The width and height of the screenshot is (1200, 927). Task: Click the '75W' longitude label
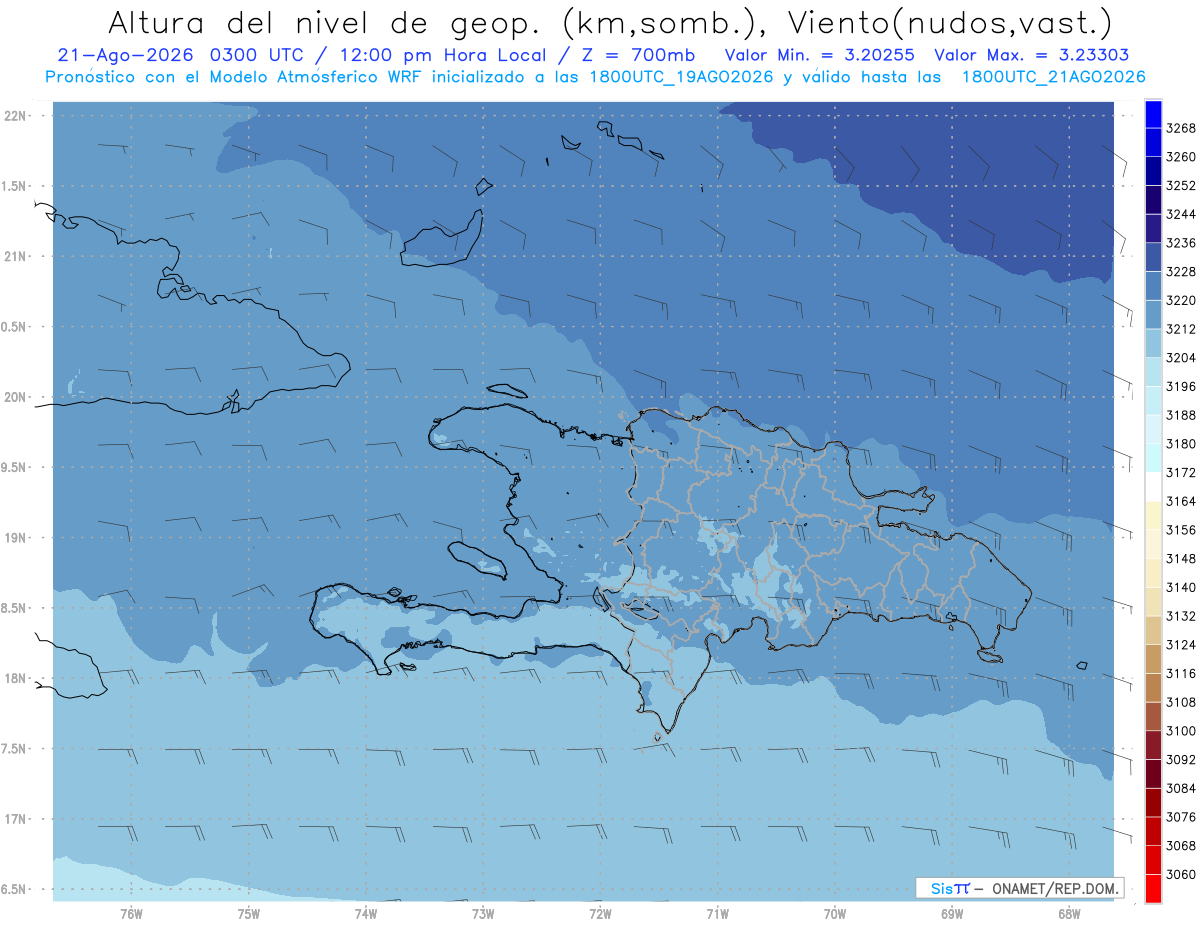(249, 914)
